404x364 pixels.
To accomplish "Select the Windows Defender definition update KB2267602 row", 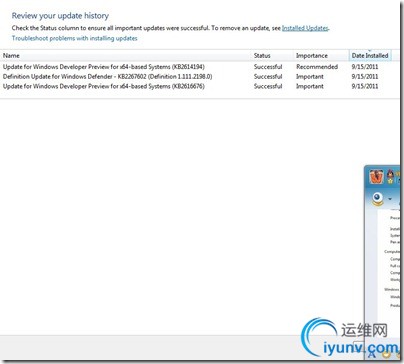I will [199, 76].
